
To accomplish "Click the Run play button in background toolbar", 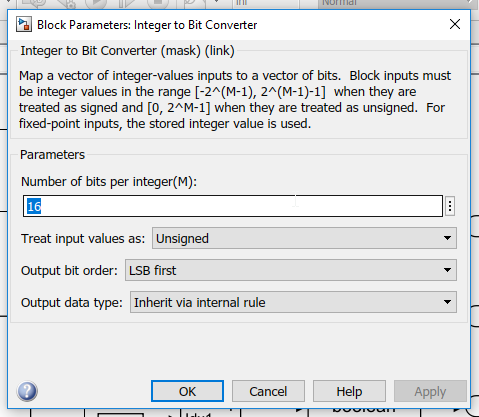I will 96,3.
